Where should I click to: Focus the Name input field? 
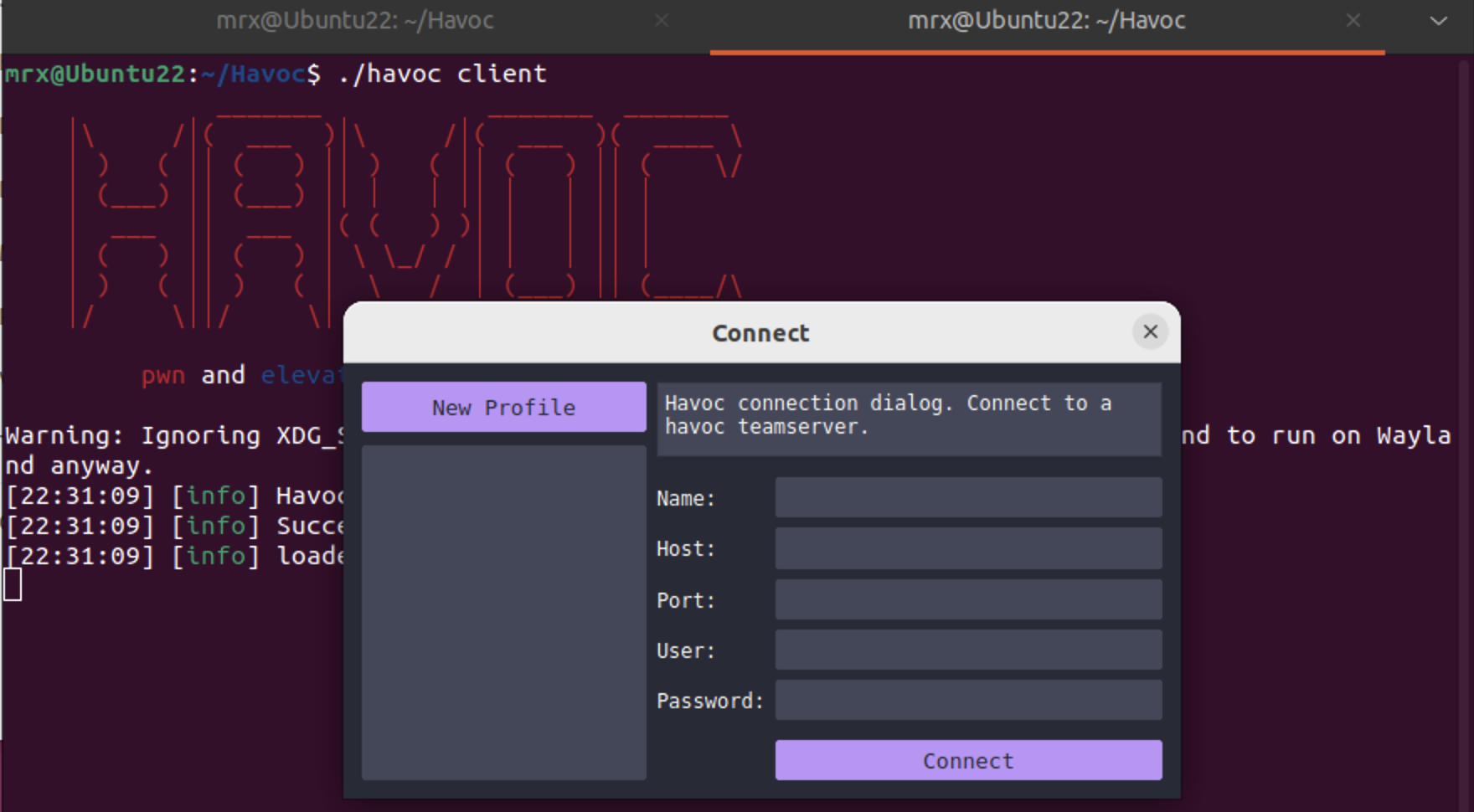coord(968,498)
